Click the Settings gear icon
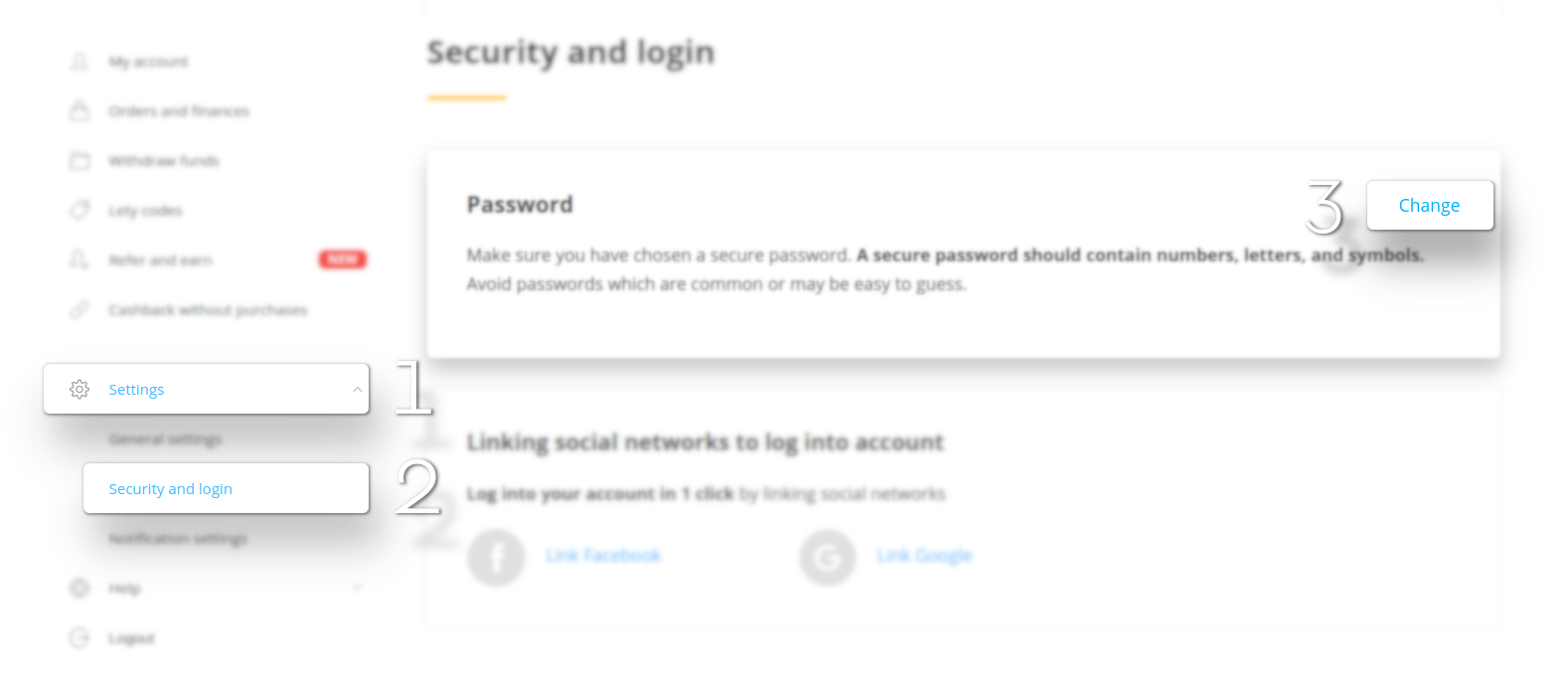This screenshot has width=1568, height=695. coord(79,389)
